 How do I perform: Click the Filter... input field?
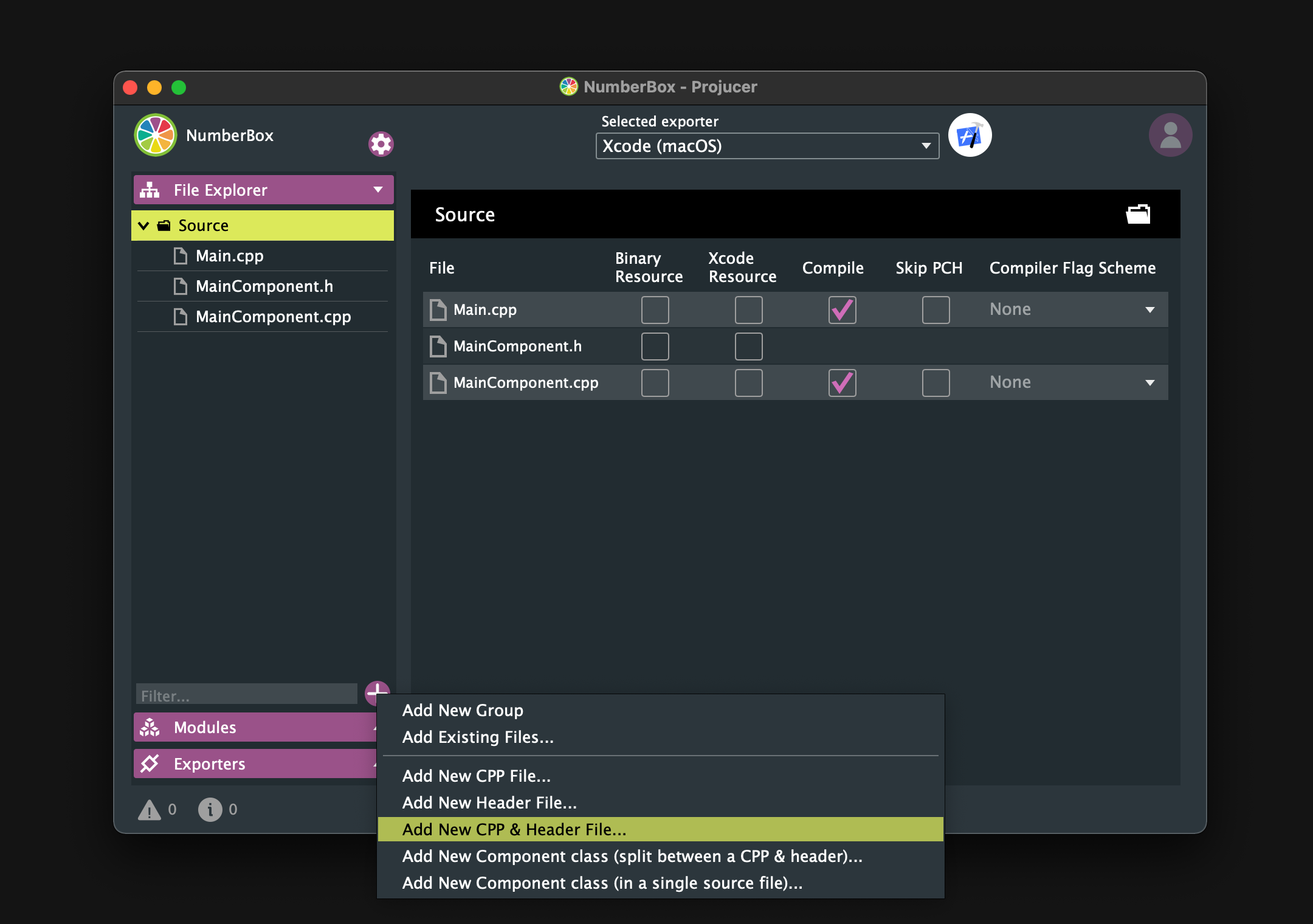[247, 695]
